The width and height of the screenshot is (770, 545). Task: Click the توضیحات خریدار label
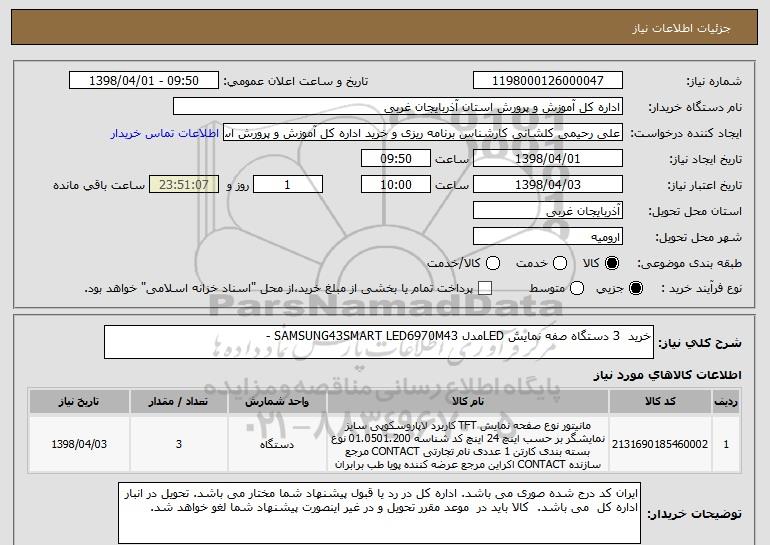click(x=694, y=514)
